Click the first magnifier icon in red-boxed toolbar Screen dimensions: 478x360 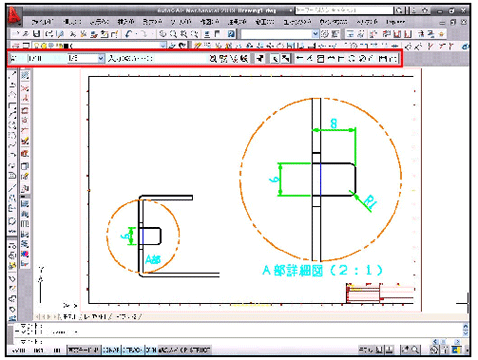point(213,59)
